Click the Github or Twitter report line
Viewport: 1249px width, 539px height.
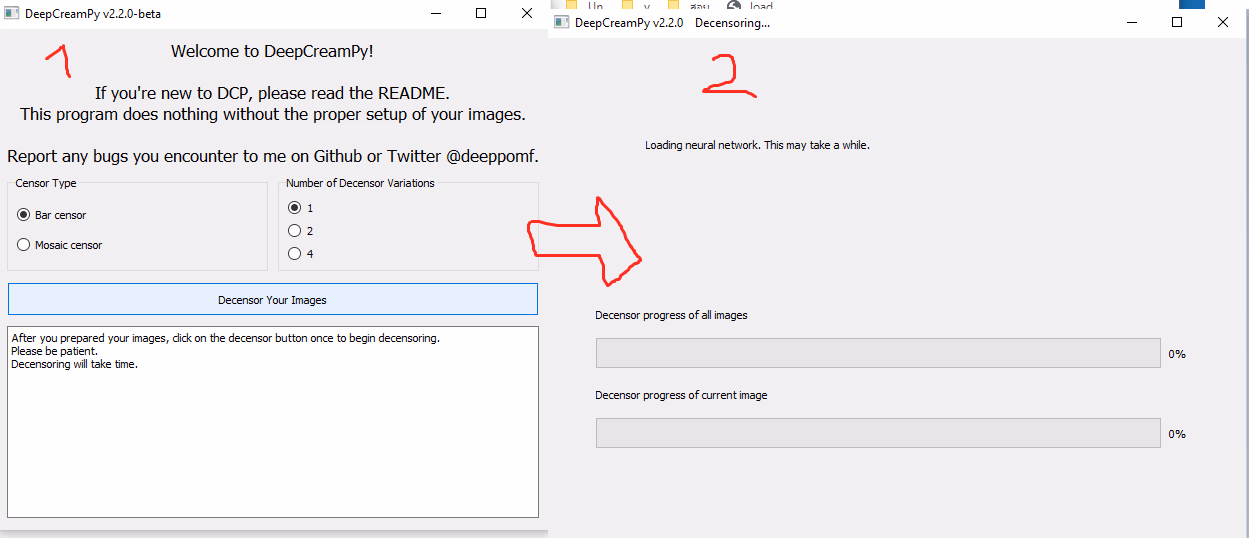(273, 156)
